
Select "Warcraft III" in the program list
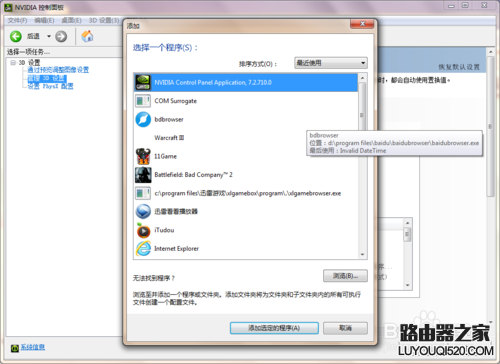pos(246,138)
